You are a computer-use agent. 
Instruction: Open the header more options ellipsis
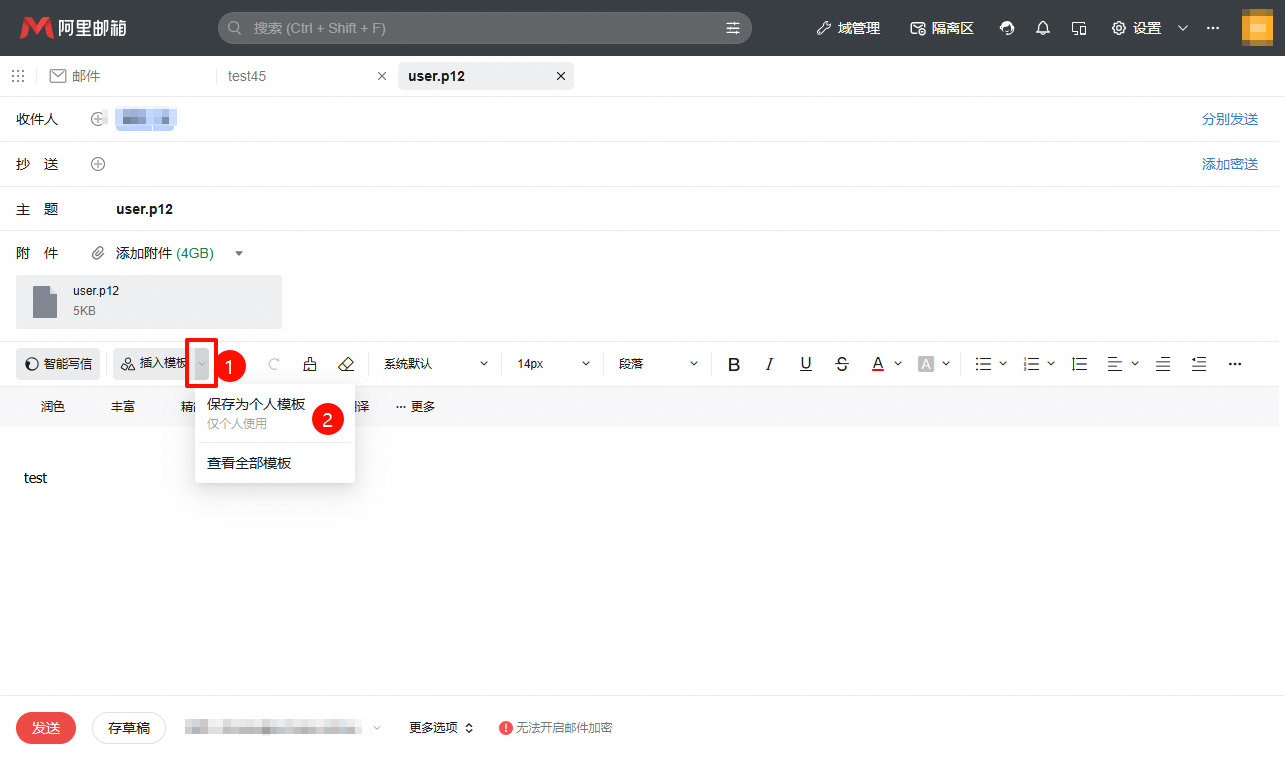1213,28
